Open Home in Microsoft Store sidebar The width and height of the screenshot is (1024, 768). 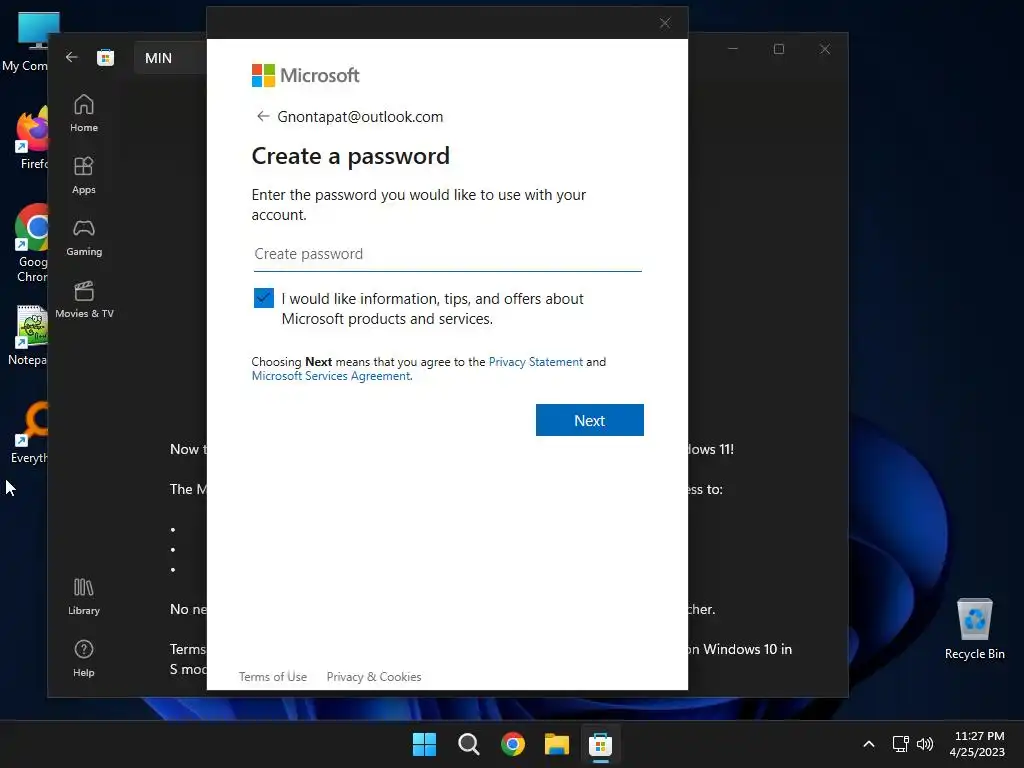coord(84,114)
